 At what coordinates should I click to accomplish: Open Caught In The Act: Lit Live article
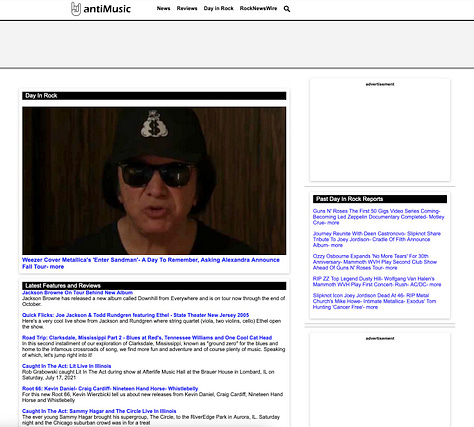(x=67, y=366)
